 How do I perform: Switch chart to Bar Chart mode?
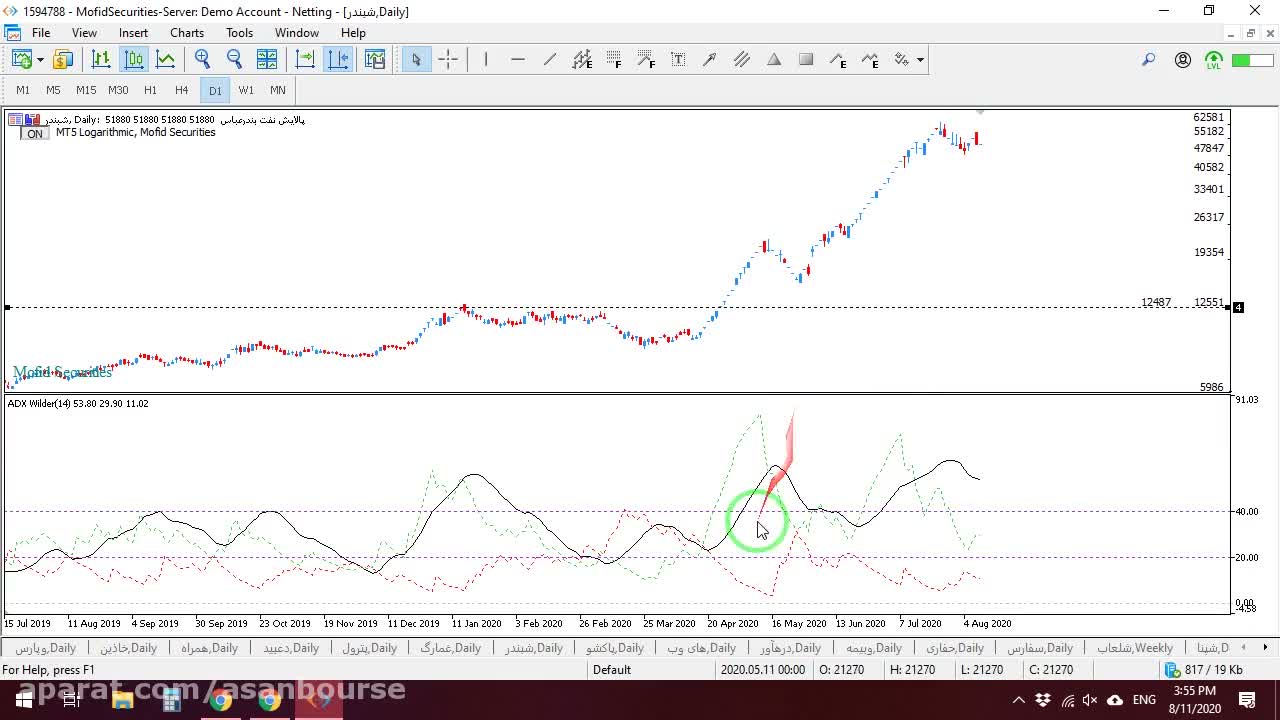pos(101,60)
